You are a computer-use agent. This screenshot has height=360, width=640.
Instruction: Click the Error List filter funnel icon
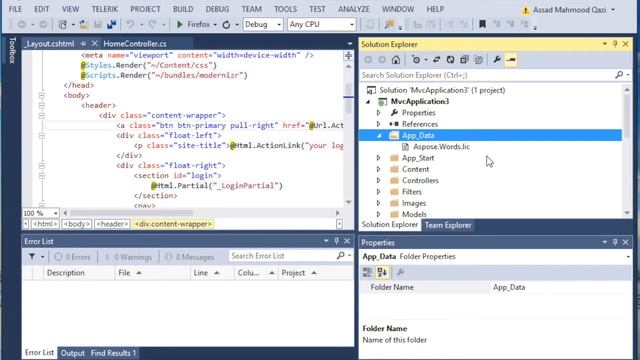[32, 256]
